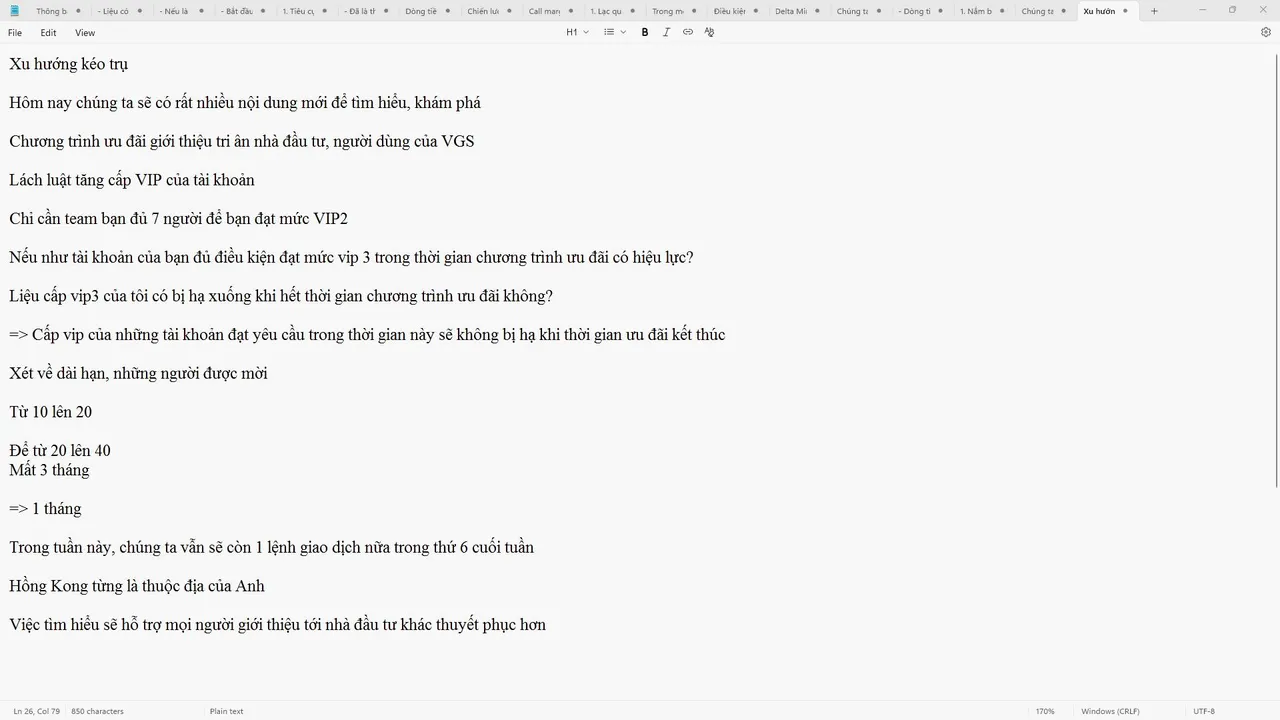Click the line 'Lách luật tăng cấp VIP của tài khoản'
Screen dimensions: 1280x720
[132, 180]
